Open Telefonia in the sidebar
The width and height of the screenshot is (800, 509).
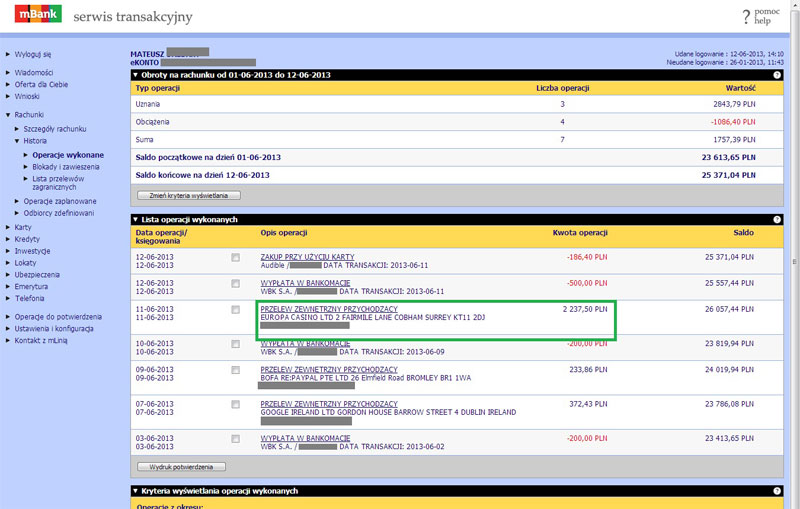coord(30,298)
